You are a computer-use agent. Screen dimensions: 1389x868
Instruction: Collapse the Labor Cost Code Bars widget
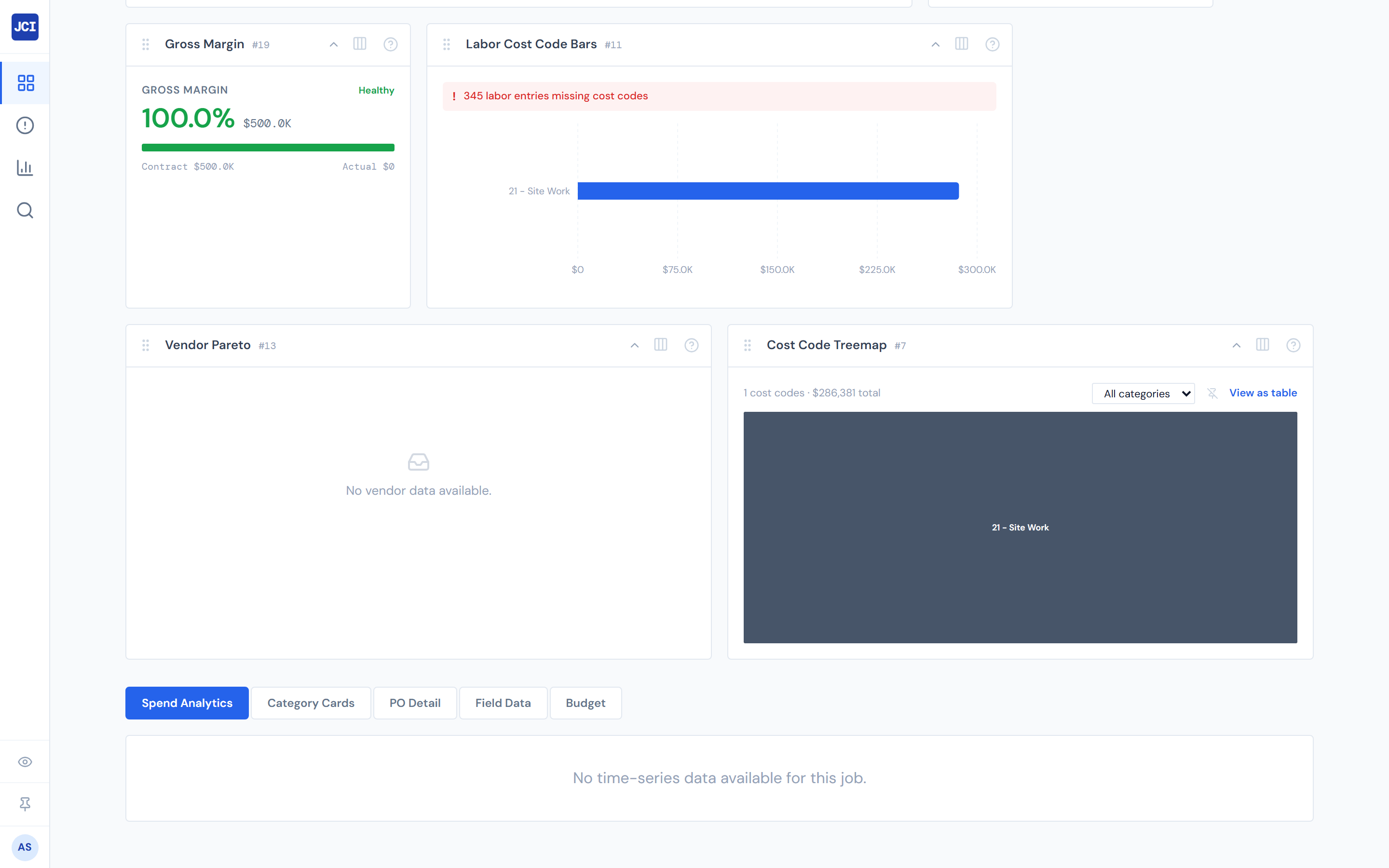(935, 44)
